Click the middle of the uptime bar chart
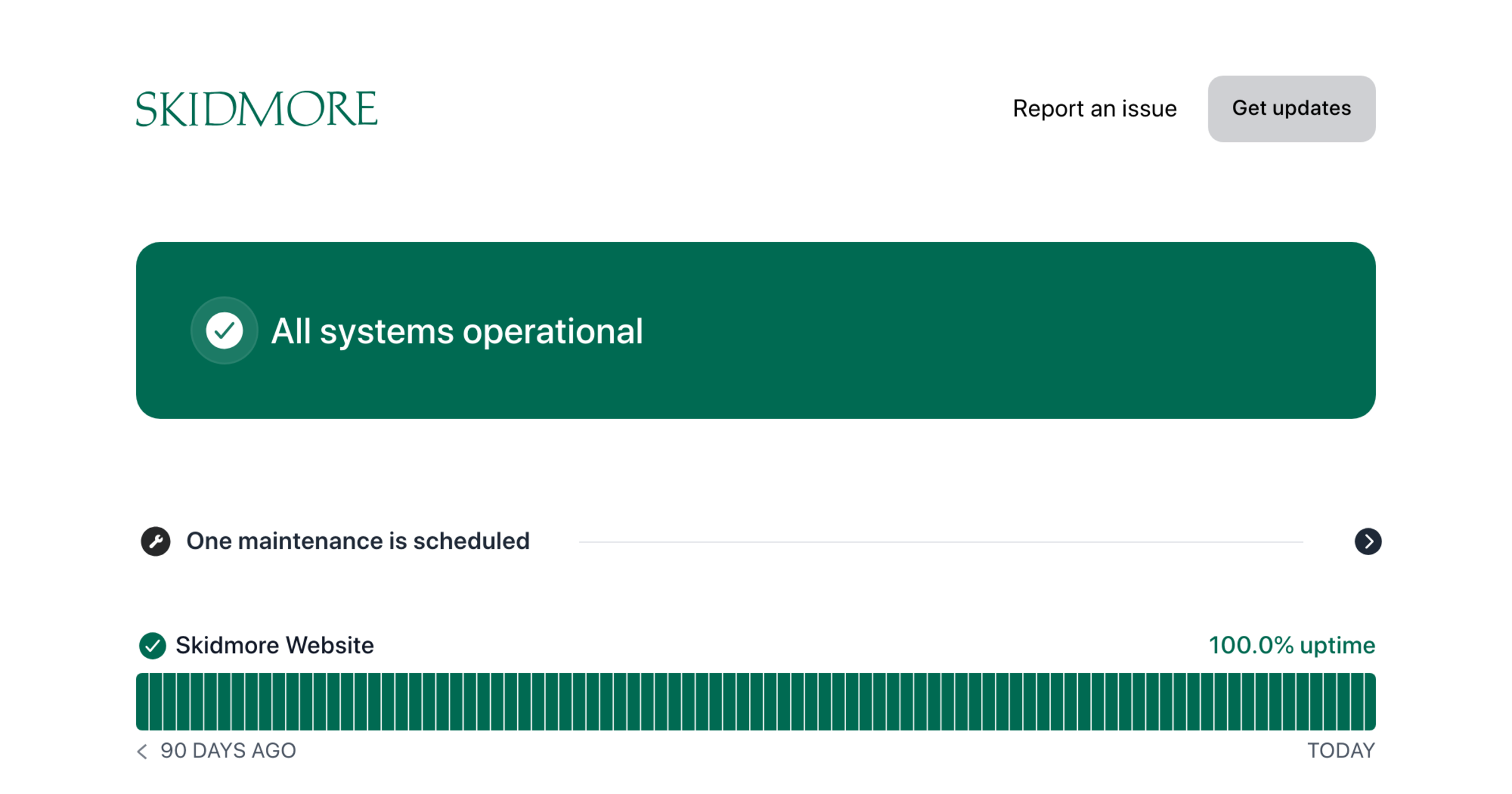The height and width of the screenshot is (794, 1512). click(x=756, y=702)
